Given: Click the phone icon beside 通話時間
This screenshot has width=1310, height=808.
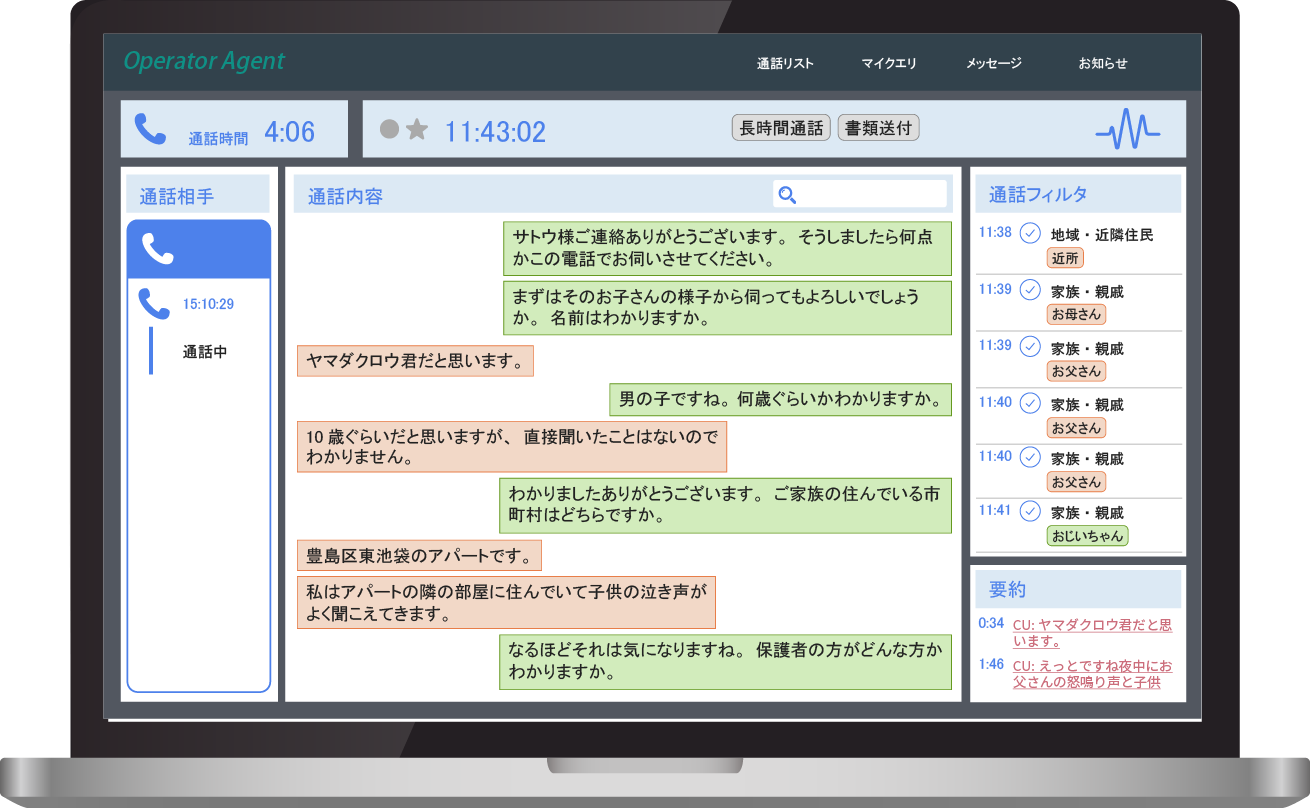Looking at the screenshot, I should pos(151,129).
